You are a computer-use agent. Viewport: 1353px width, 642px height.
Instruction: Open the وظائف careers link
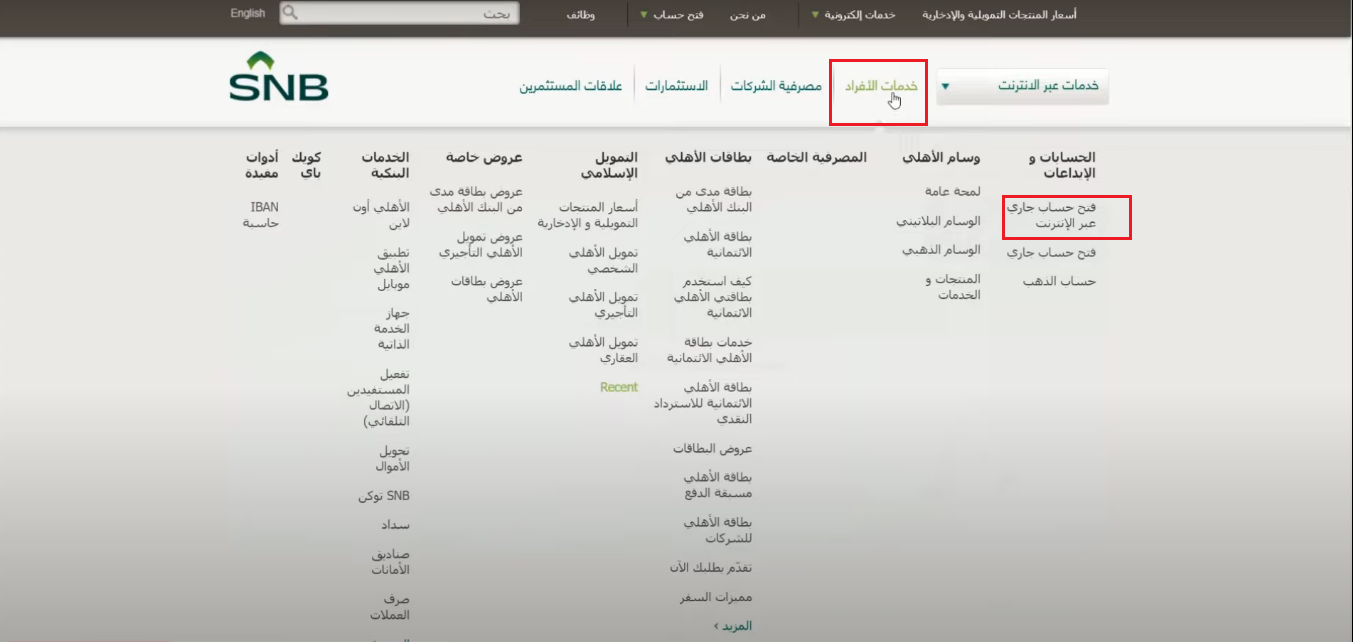(580, 15)
